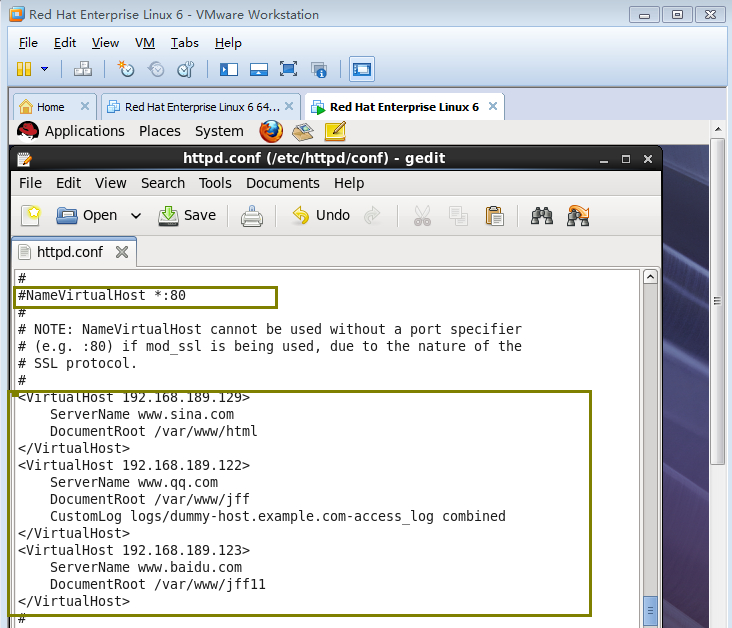
Task: Open gedit View menu
Action: 111,183
